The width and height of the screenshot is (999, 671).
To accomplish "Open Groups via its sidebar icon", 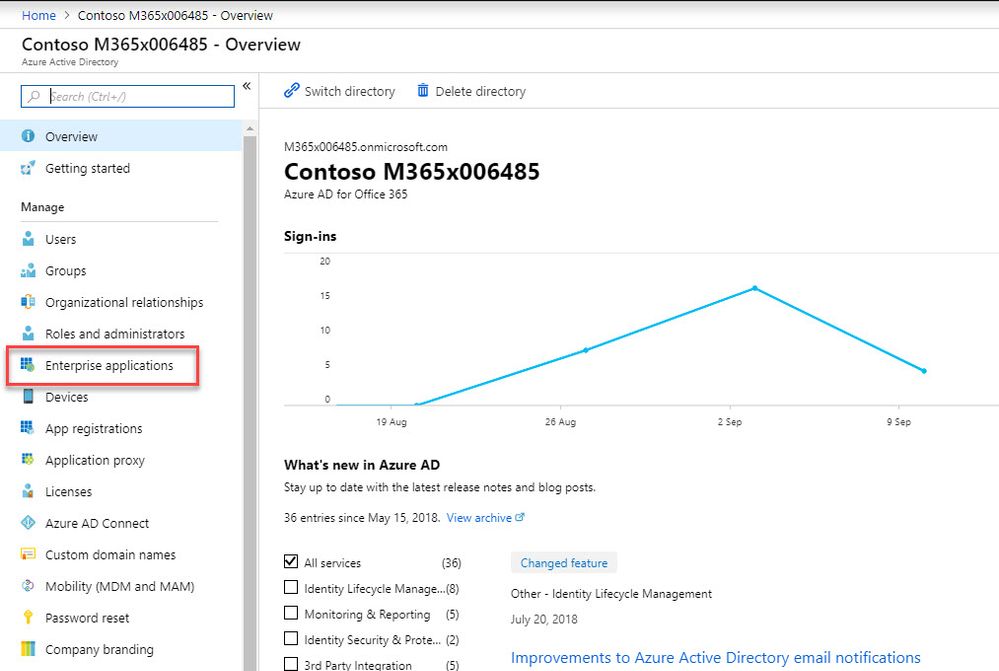I will point(28,271).
